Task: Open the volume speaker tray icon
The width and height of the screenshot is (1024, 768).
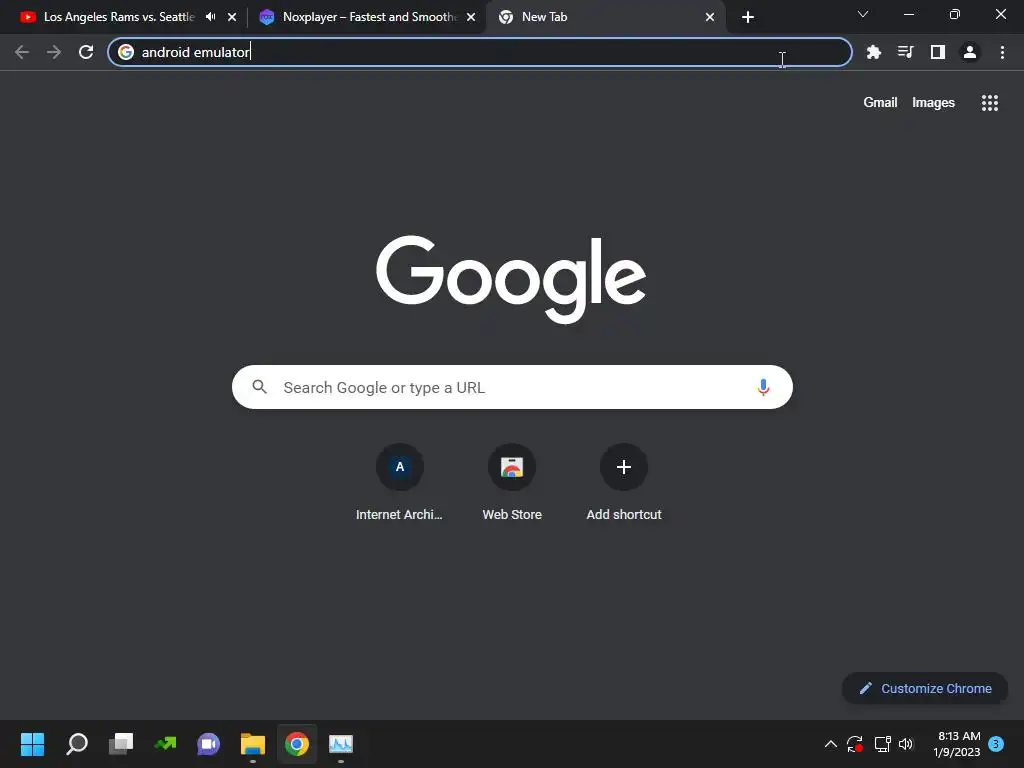Action: 906,744
